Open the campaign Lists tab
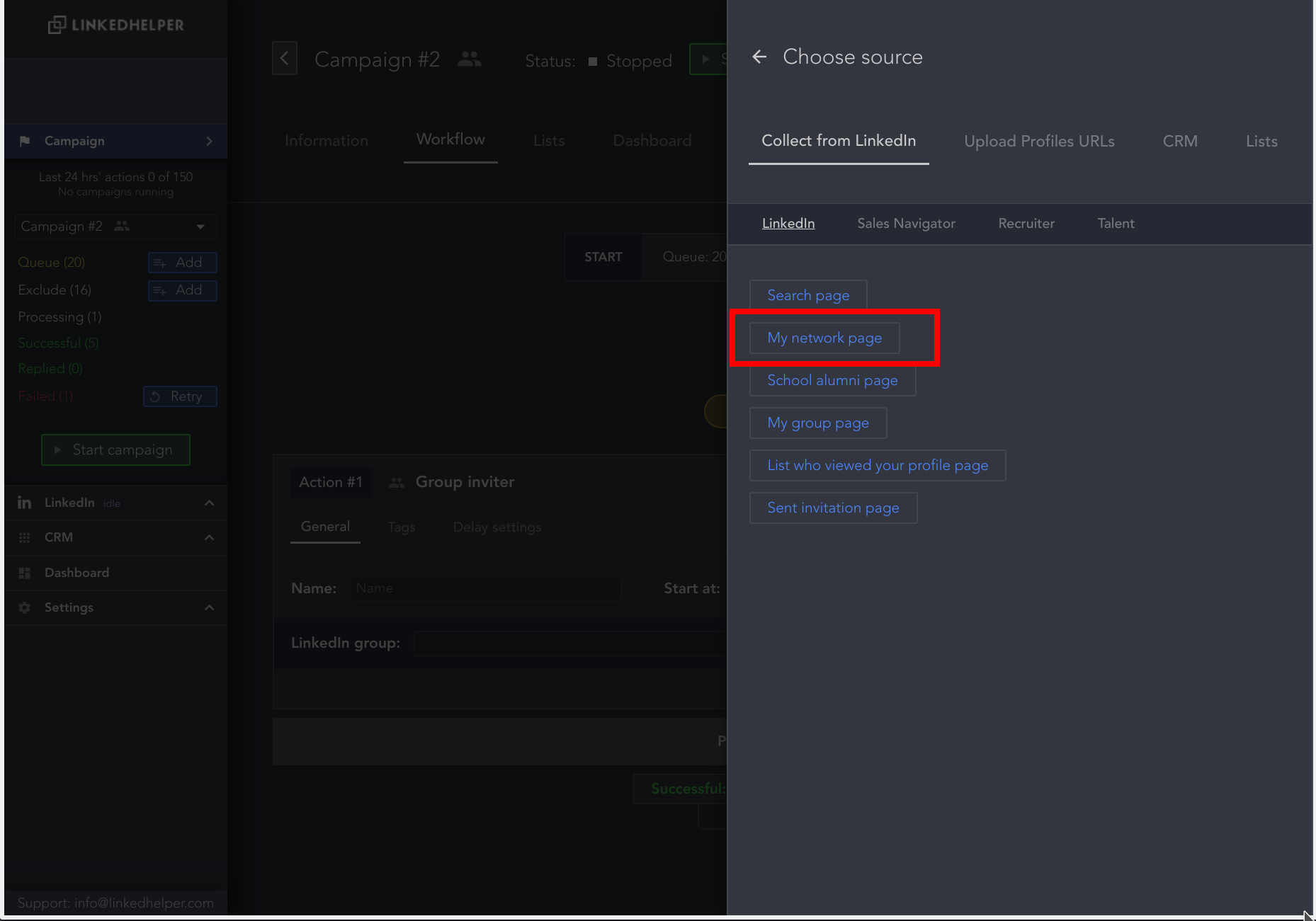Image resolution: width=1316 pixels, height=921 pixels. pos(549,141)
